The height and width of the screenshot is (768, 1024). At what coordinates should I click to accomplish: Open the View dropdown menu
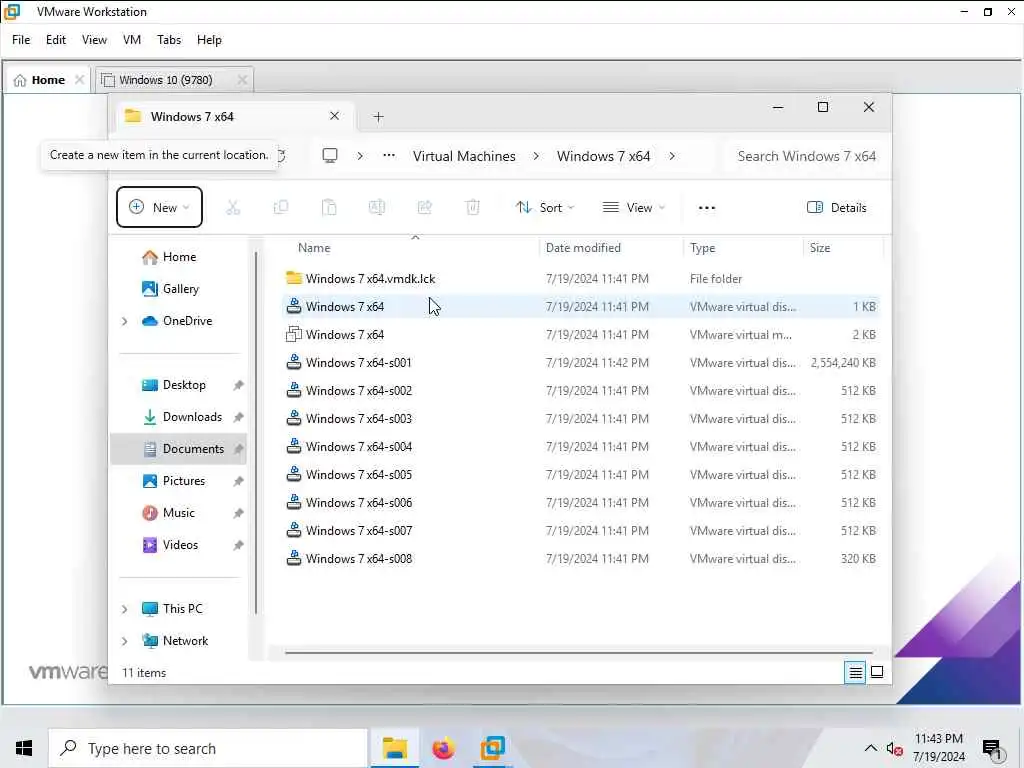[x=633, y=208]
